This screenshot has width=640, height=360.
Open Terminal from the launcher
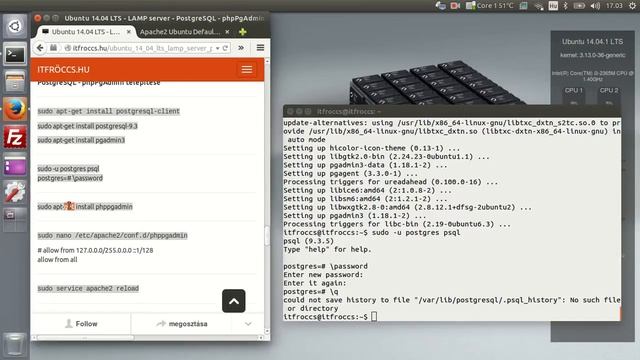point(15,54)
